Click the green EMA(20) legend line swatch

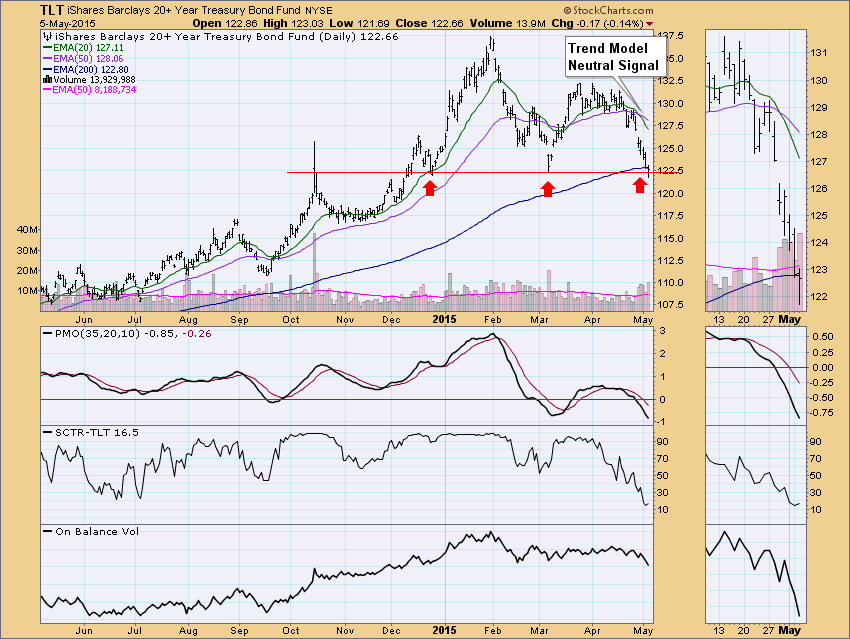coord(47,48)
